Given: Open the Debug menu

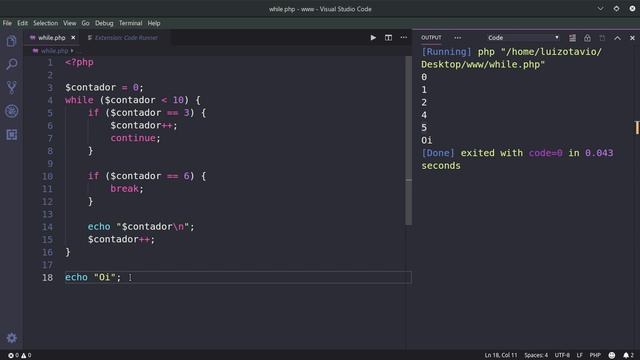Looking at the screenshot, I should [x=104, y=23].
